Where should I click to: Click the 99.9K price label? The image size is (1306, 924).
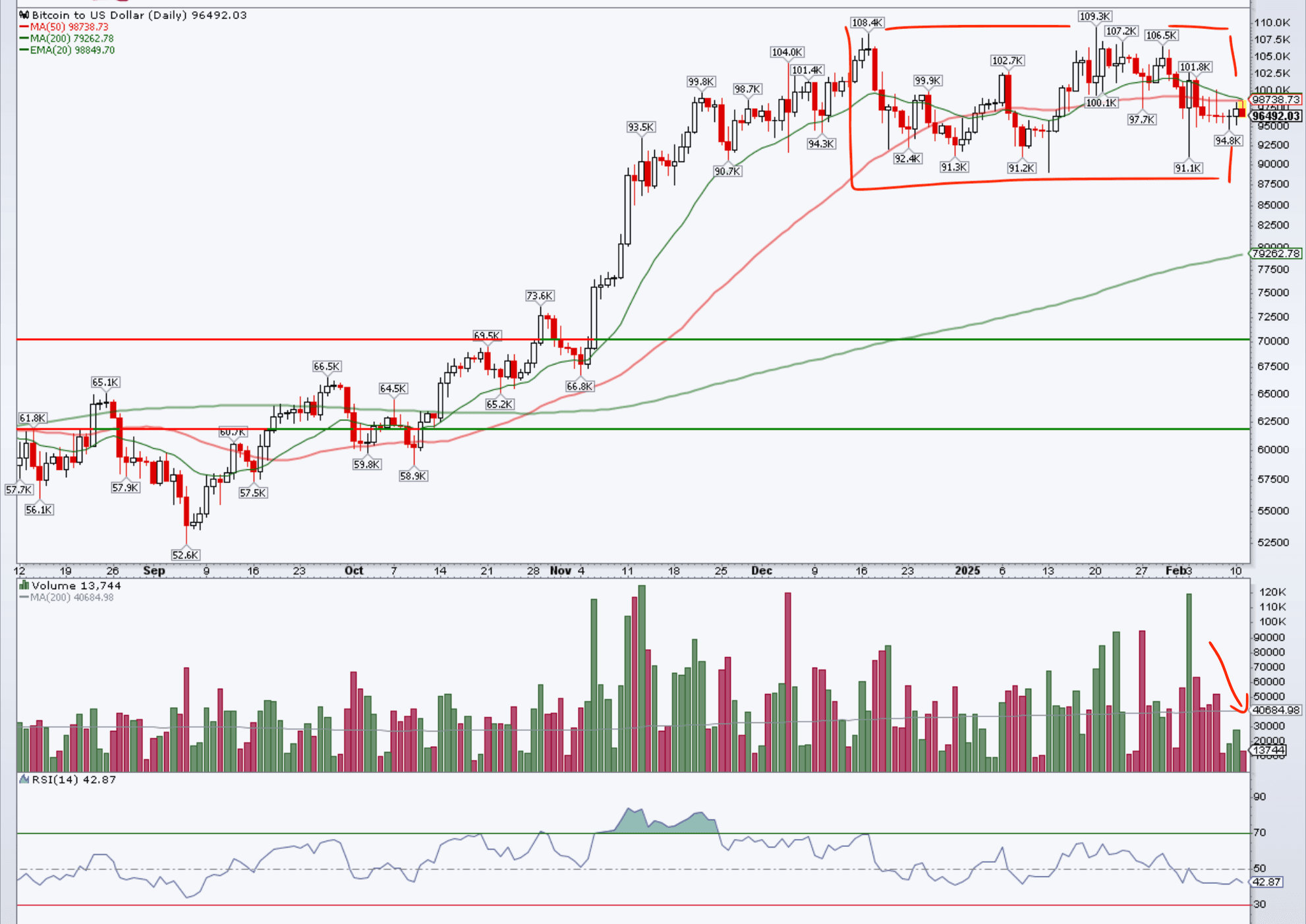click(x=928, y=80)
